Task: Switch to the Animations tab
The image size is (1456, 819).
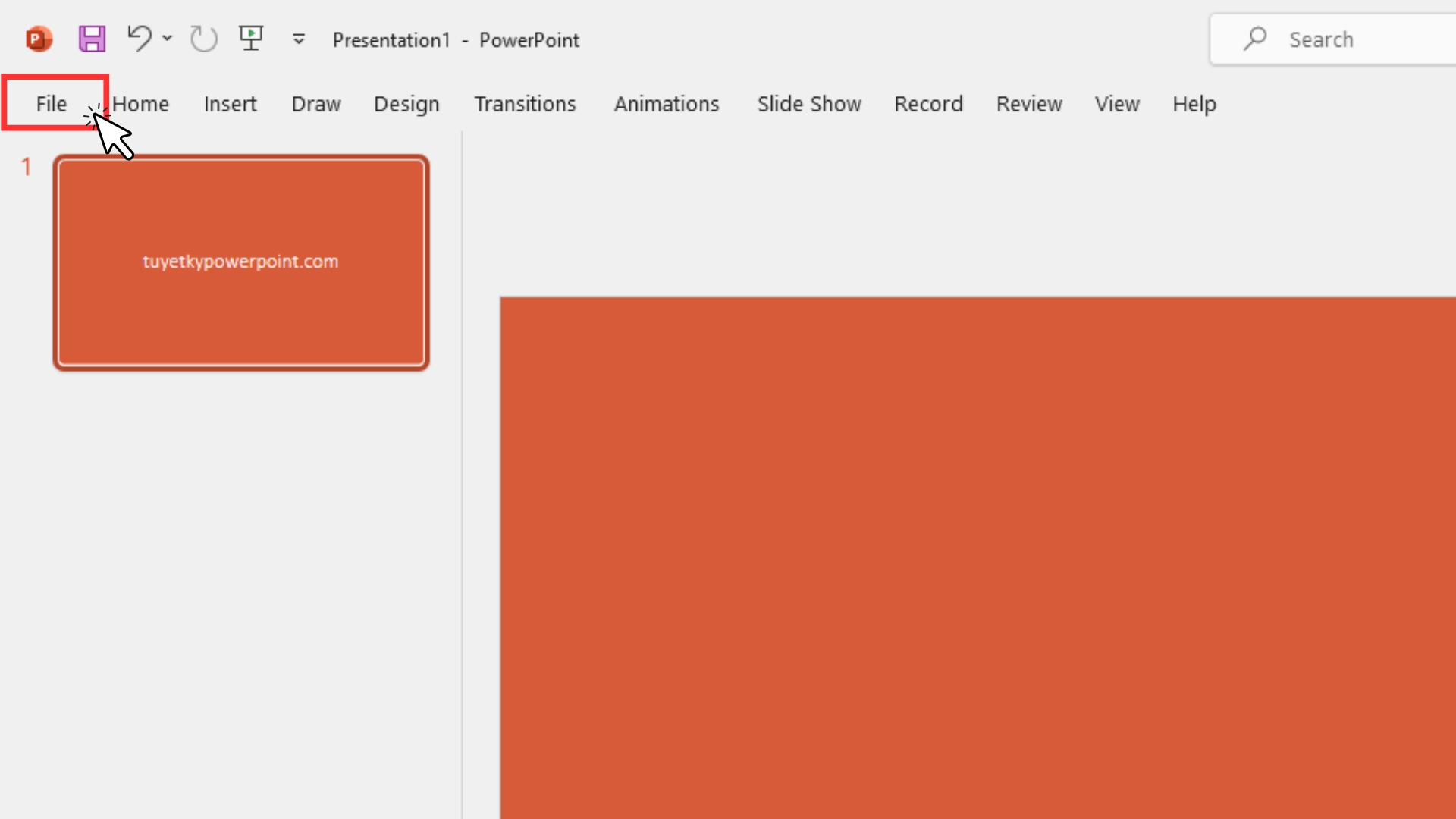Action: click(666, 104)
